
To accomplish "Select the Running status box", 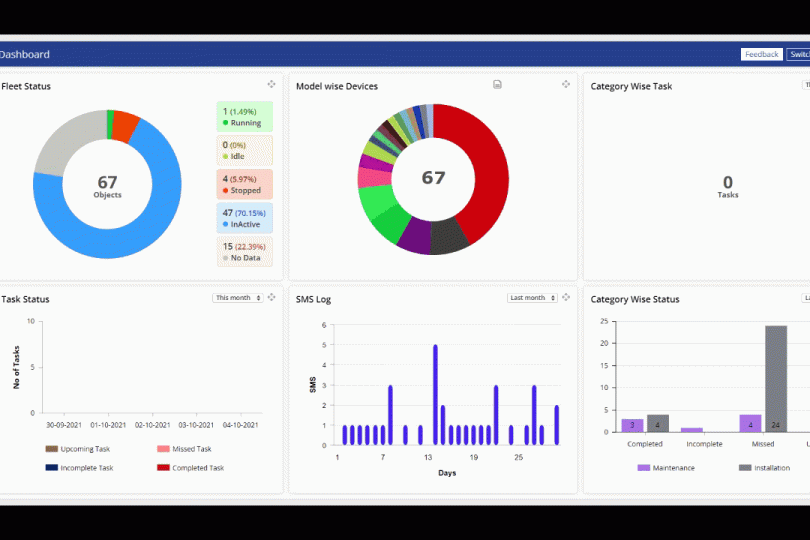I will coord(244,117).
